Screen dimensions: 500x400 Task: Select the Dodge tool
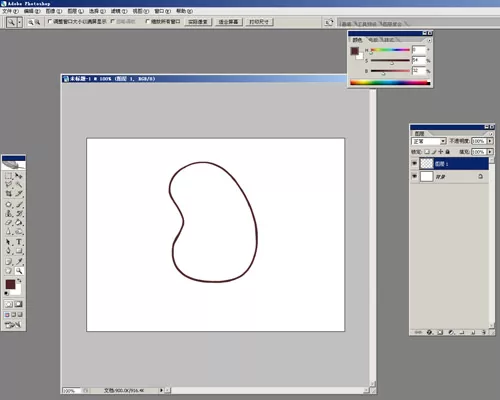tap(19, 231)
